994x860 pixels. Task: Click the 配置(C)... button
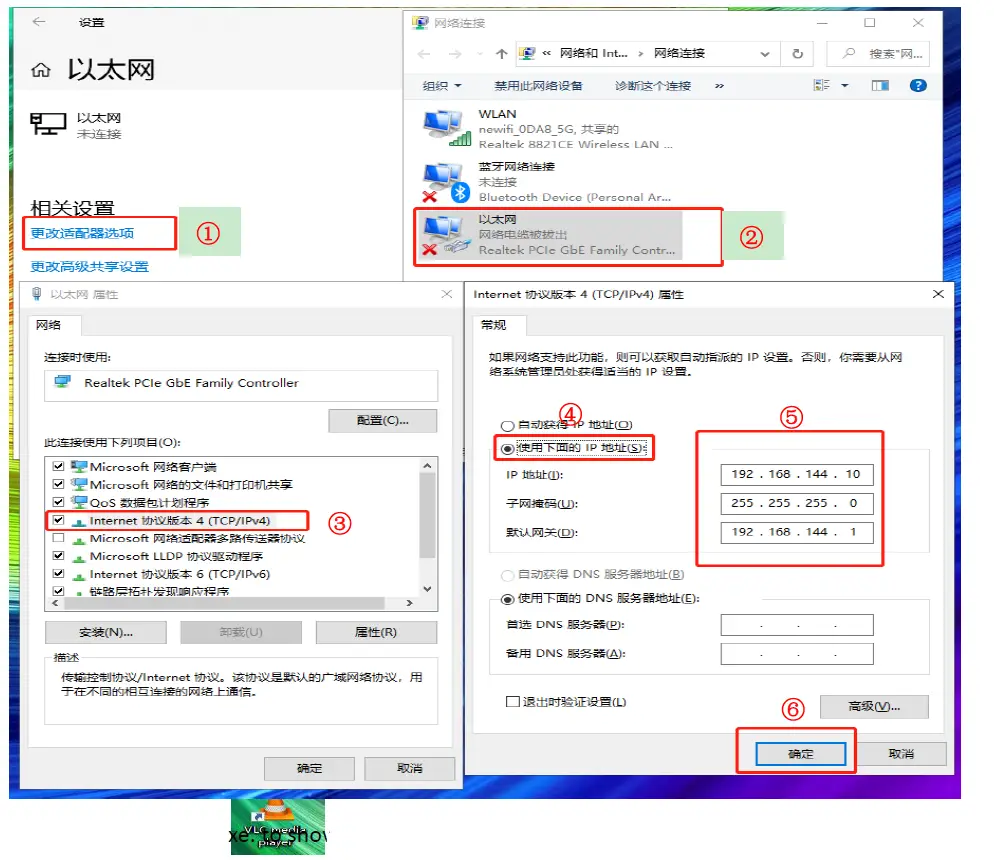coord(382,420)
